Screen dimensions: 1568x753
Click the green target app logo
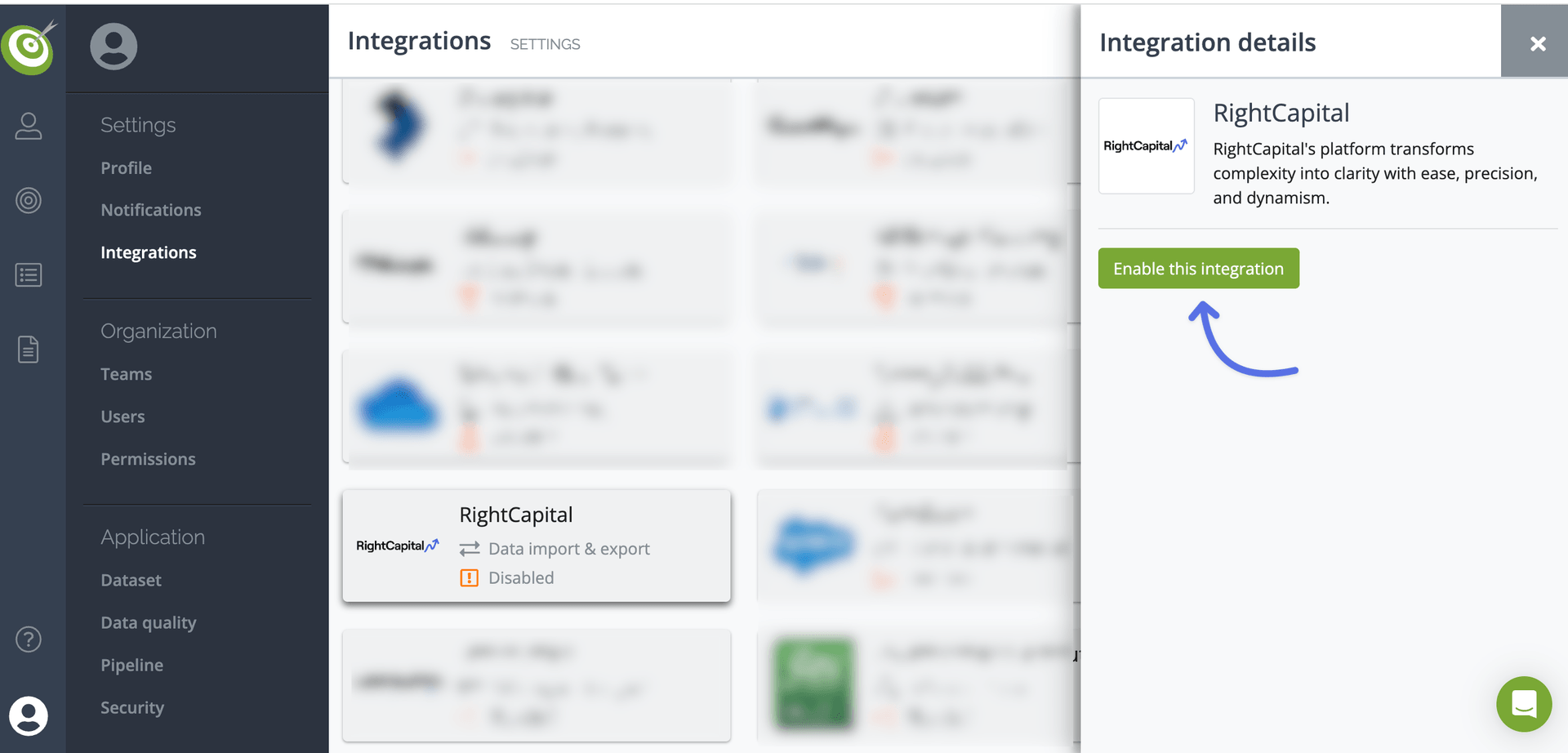29,47
